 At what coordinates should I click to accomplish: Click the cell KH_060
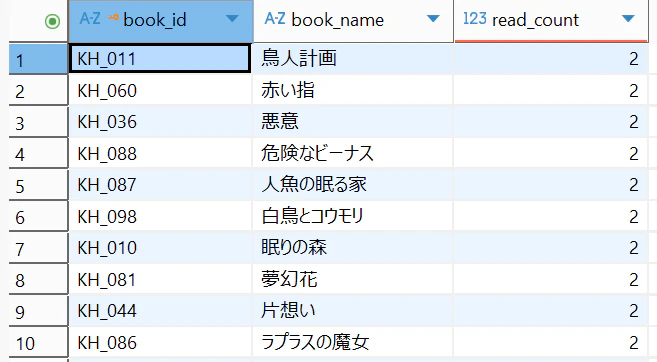coord(160,90)
